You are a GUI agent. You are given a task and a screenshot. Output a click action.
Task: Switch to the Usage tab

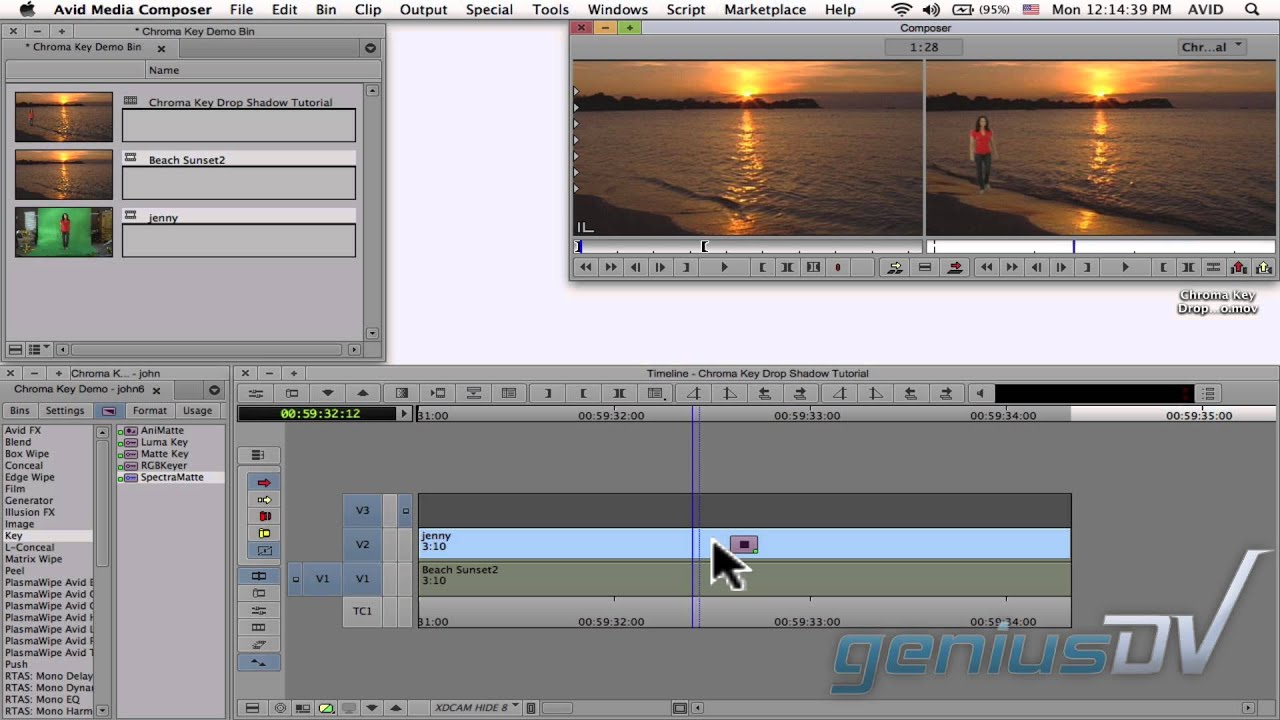pyautogui.click(x=197, y=410)
